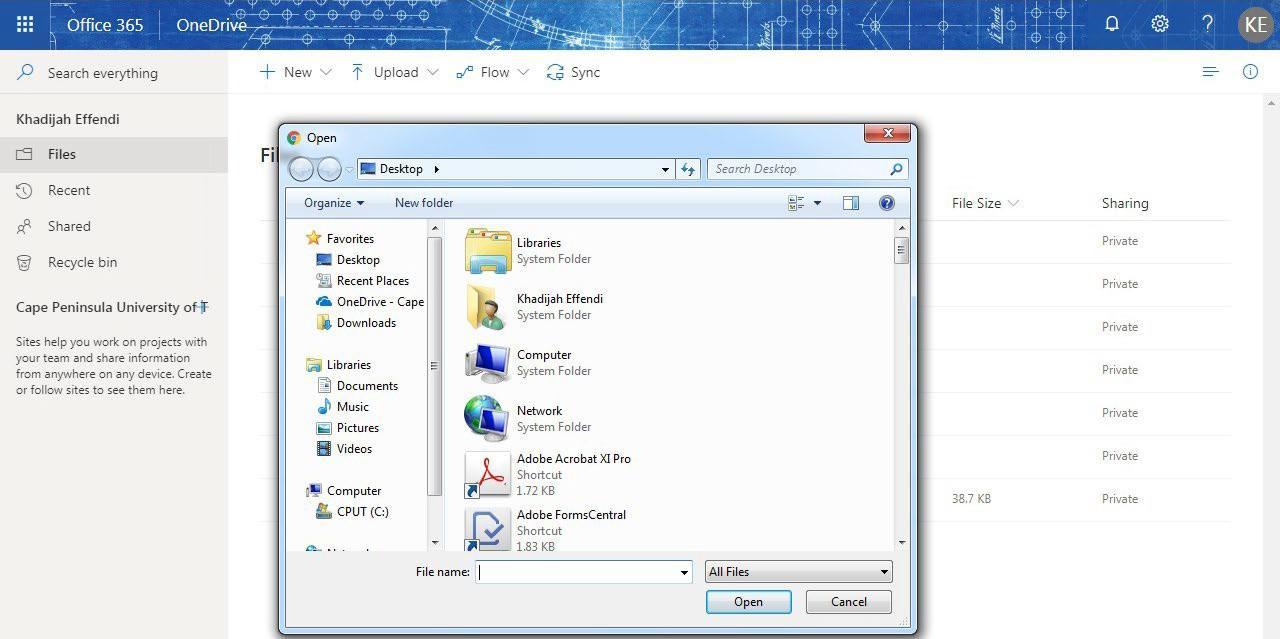1280x639 pixels.
Task: Open the Organize dropdown menu
Action: (334, 203)
